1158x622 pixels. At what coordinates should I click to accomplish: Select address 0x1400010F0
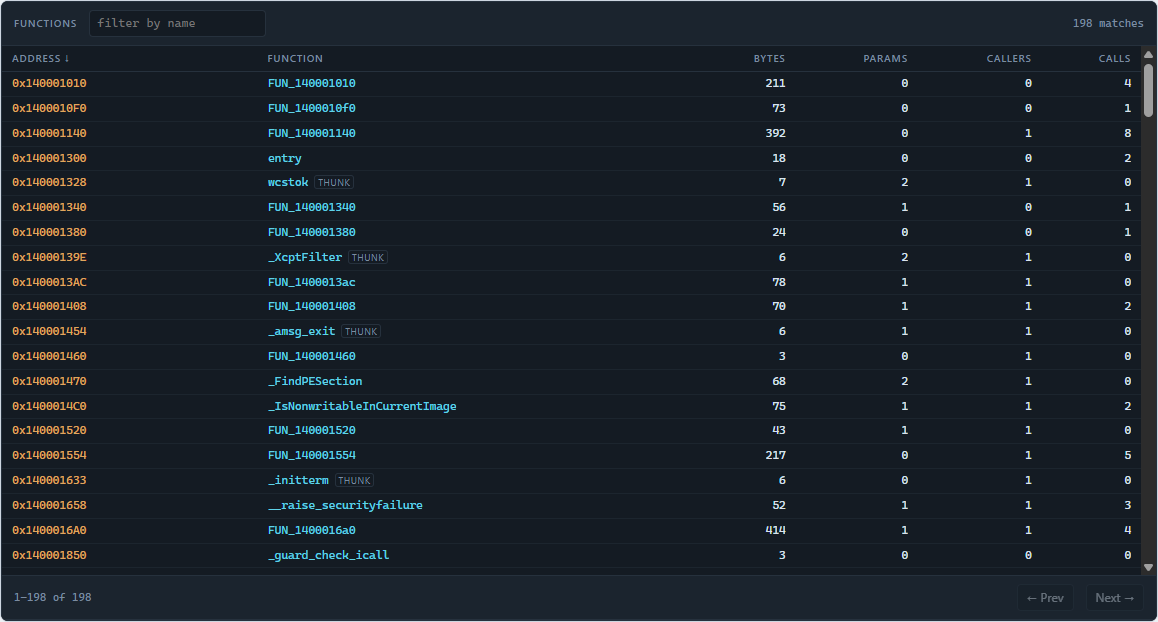pos(49,109)
